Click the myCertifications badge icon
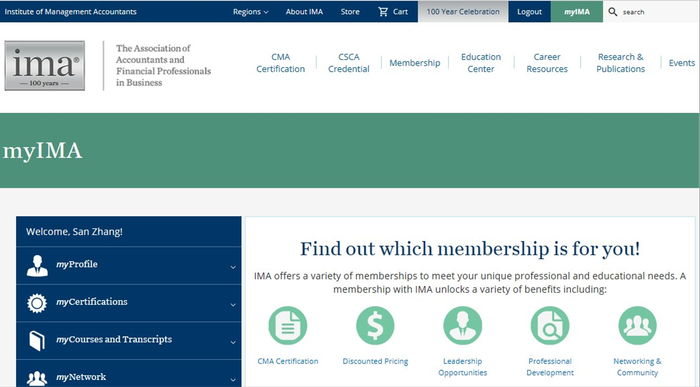700x387 pixels. 37,303
